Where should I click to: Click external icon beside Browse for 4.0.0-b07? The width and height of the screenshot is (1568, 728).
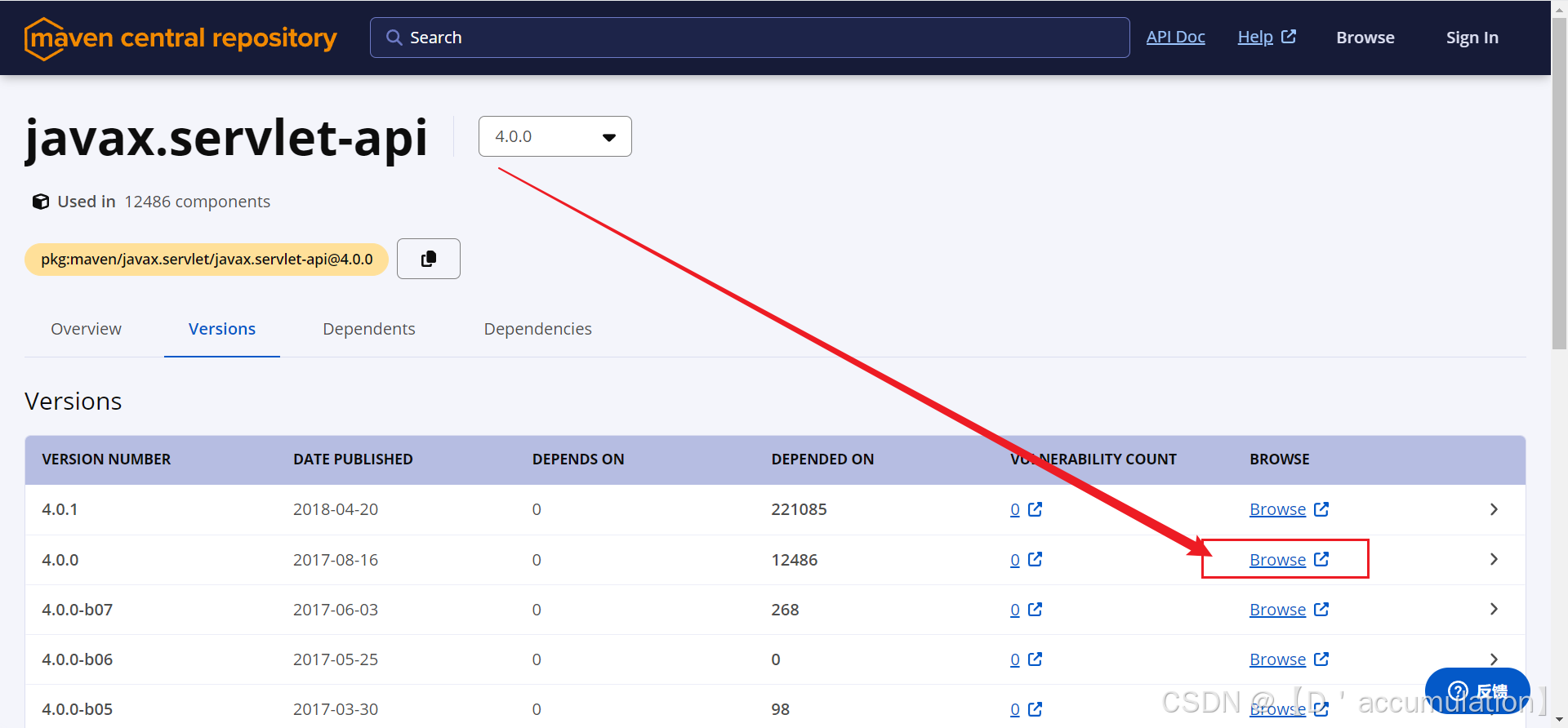click(x=1321, y=610)
